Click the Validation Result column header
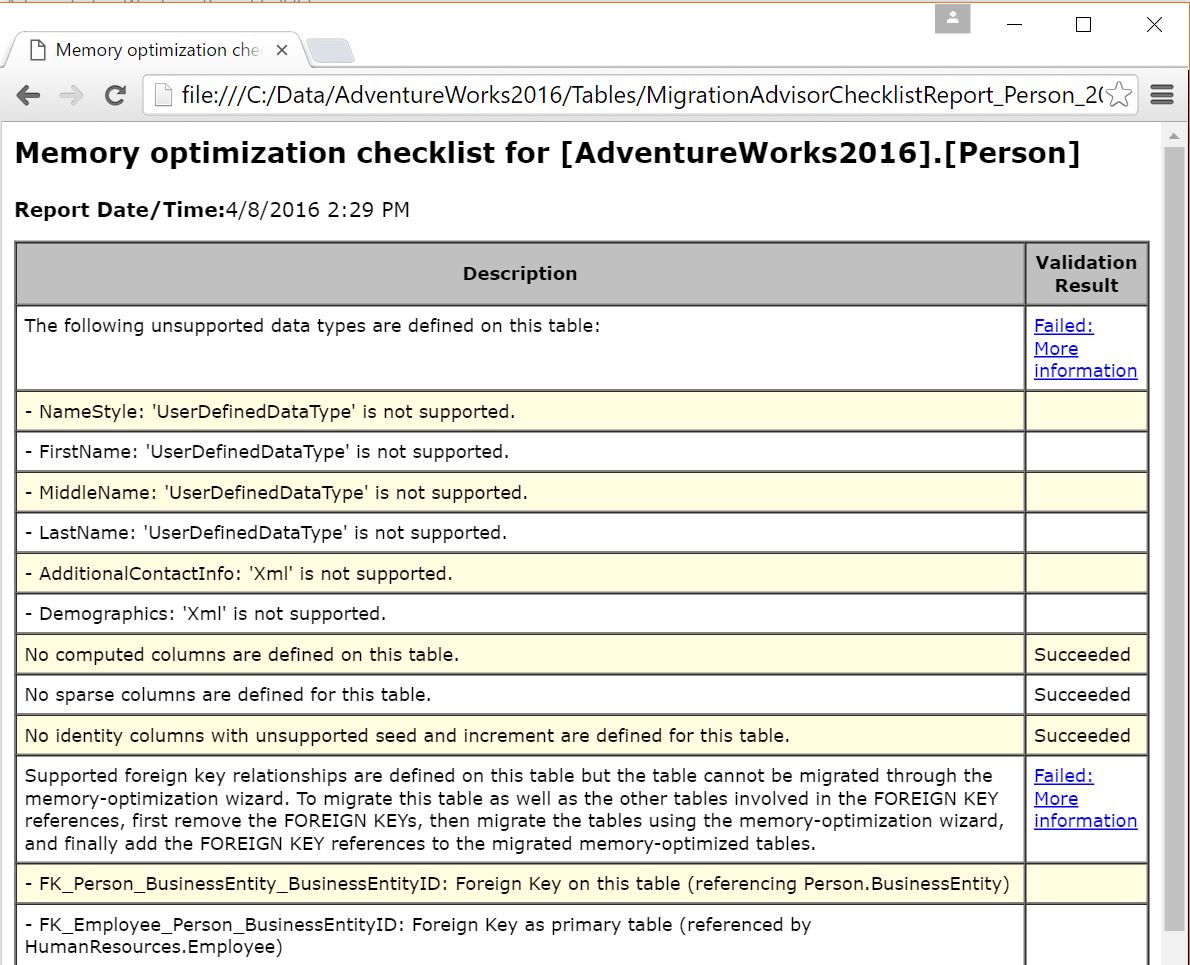 [1087, 274]
